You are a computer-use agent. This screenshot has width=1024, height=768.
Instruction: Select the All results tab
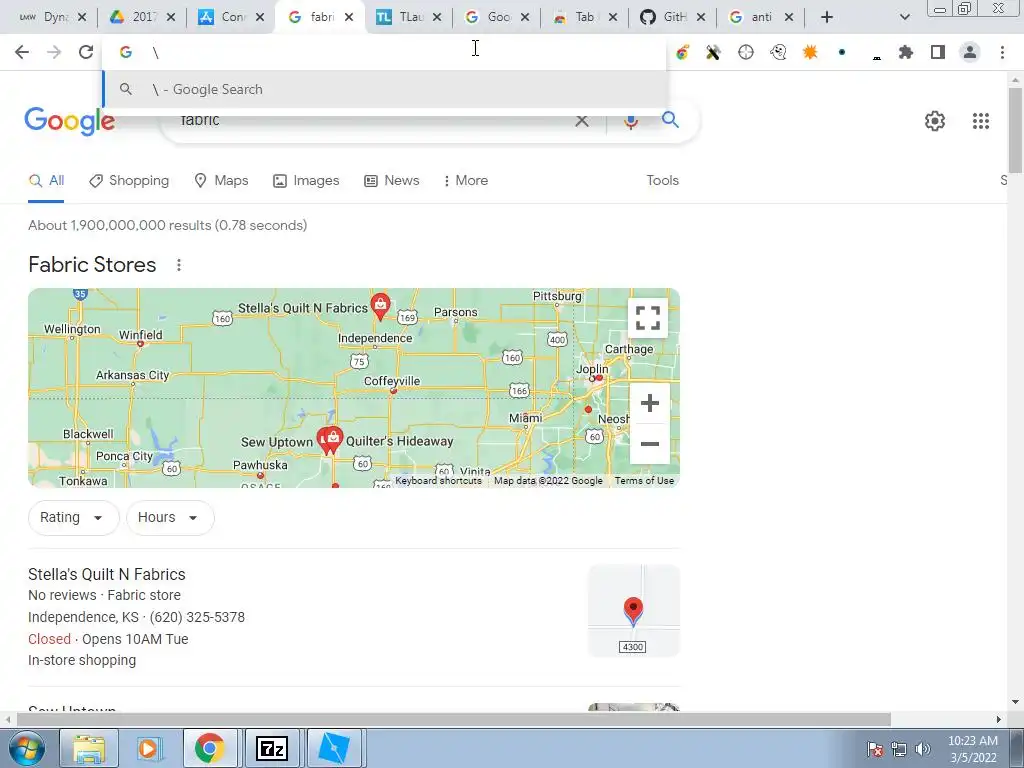pyautogui.click(x=46, y=180)
